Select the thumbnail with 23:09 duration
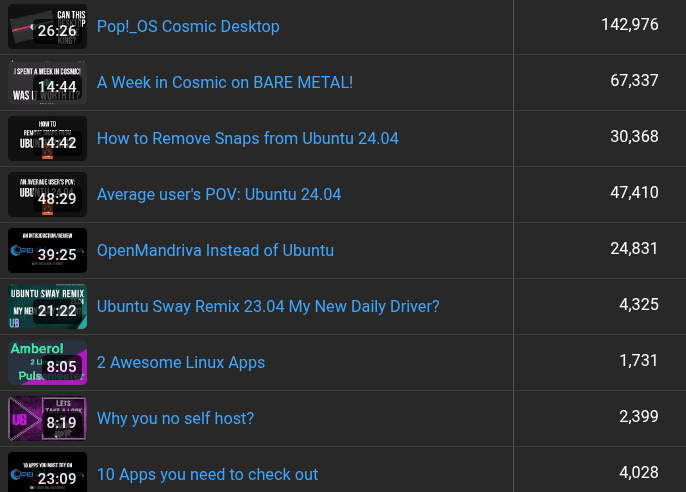 point(47,472)
